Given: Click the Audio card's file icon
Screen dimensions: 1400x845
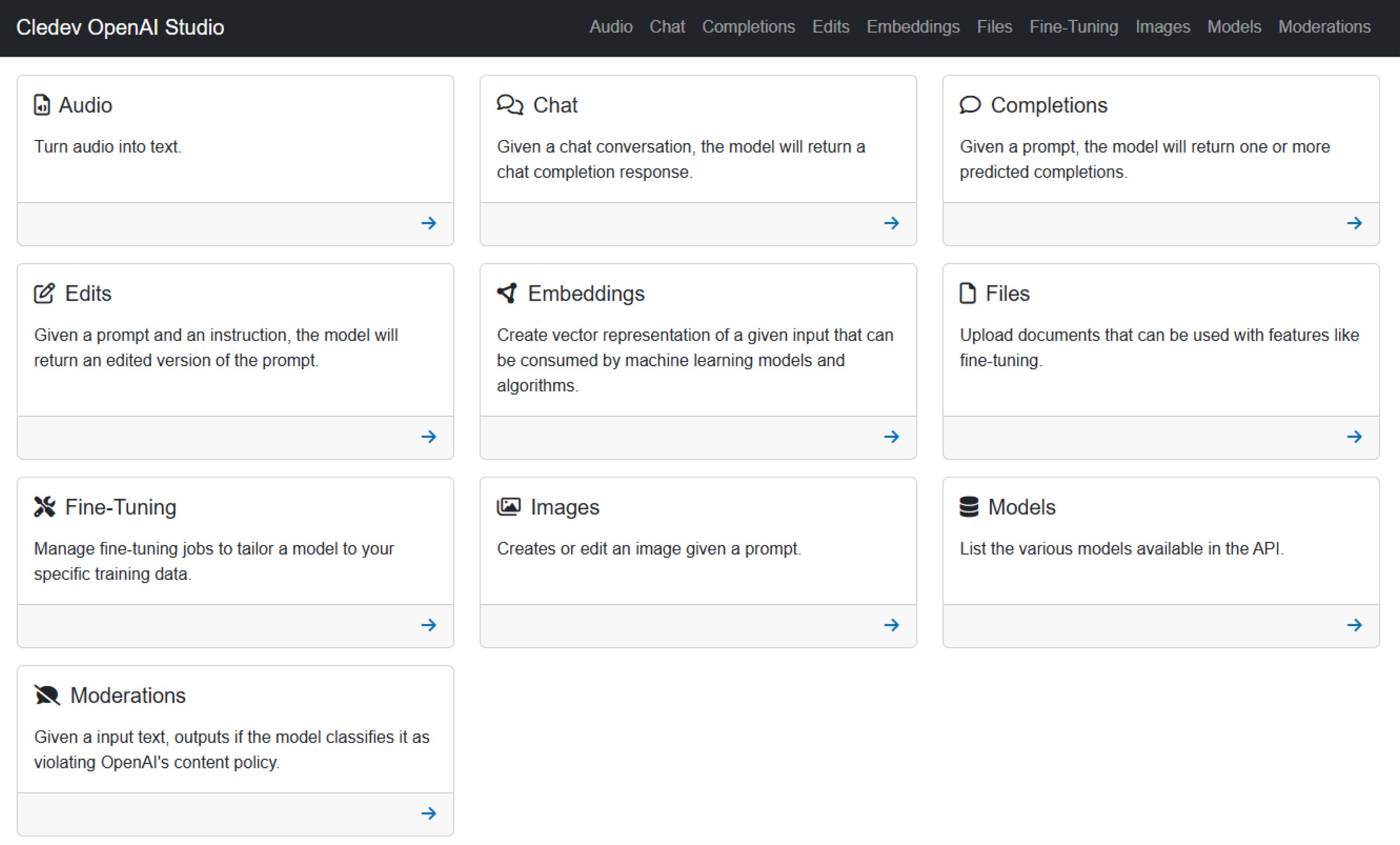Looking at the screenshot, I should click(x=42, y=105).
